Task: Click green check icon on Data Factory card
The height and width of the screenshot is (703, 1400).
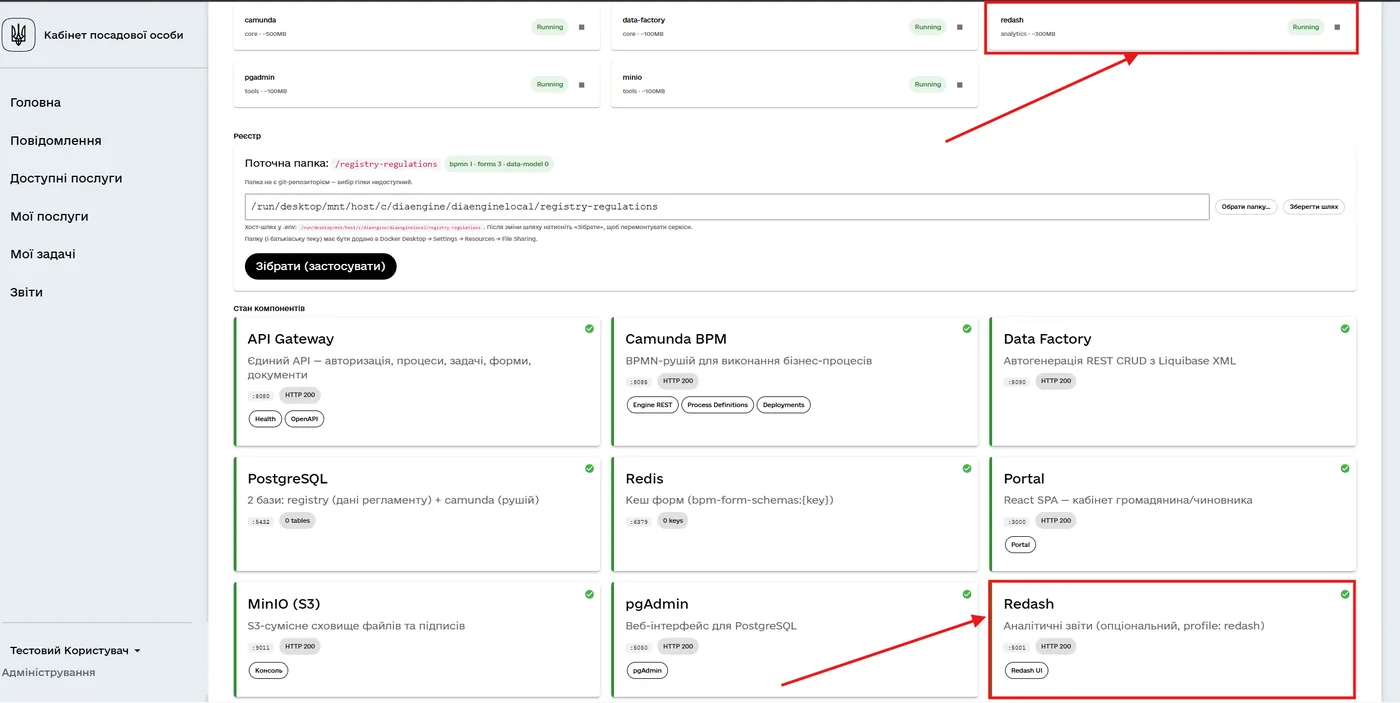Action: 1345,328
